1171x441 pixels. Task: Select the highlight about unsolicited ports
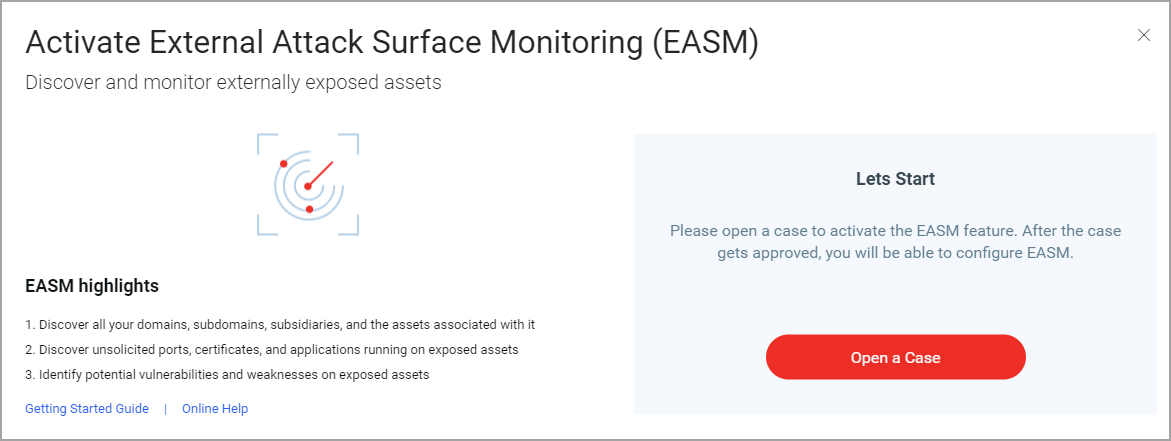(272, 349)
